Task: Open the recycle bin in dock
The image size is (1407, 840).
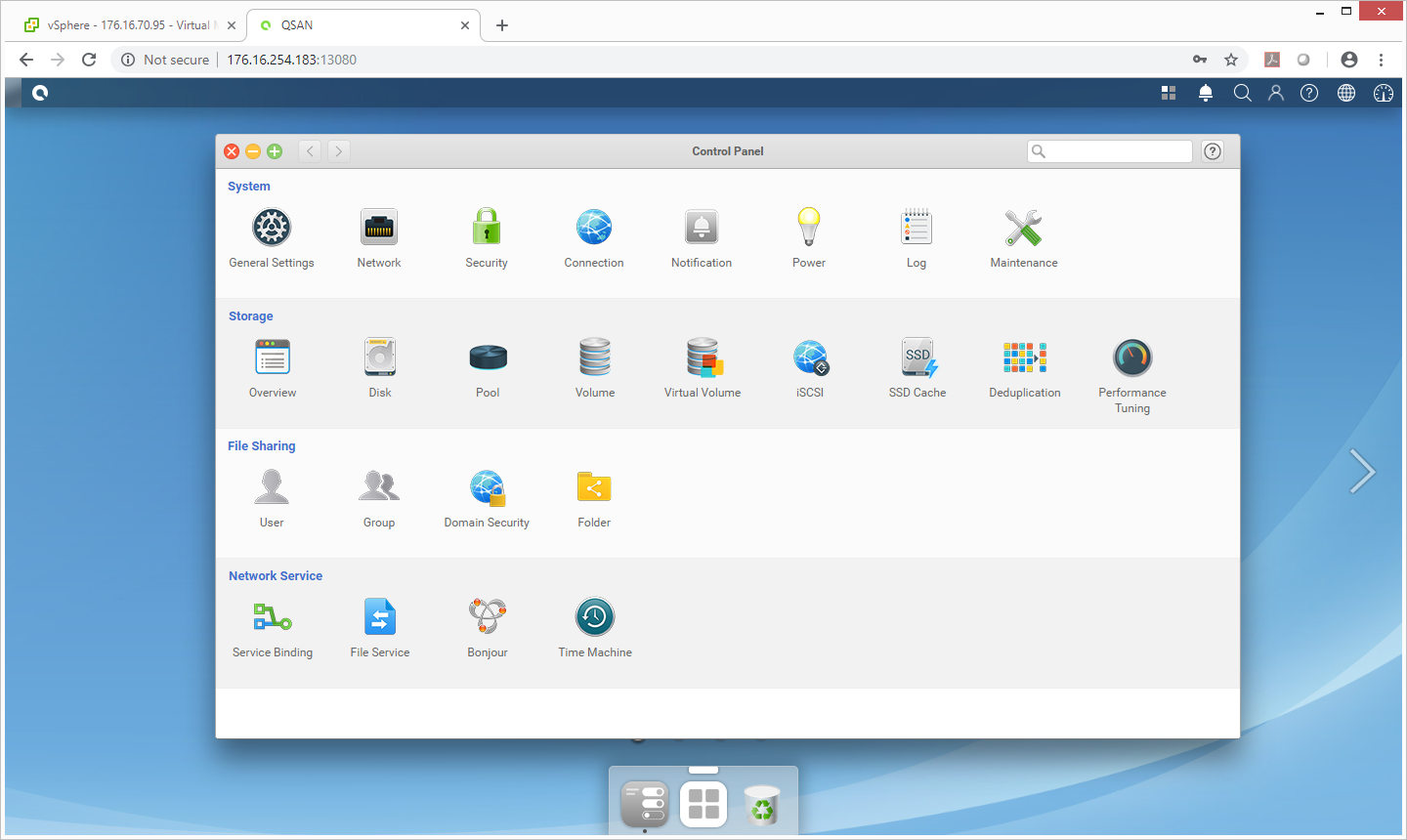Action: pos(762,805)
